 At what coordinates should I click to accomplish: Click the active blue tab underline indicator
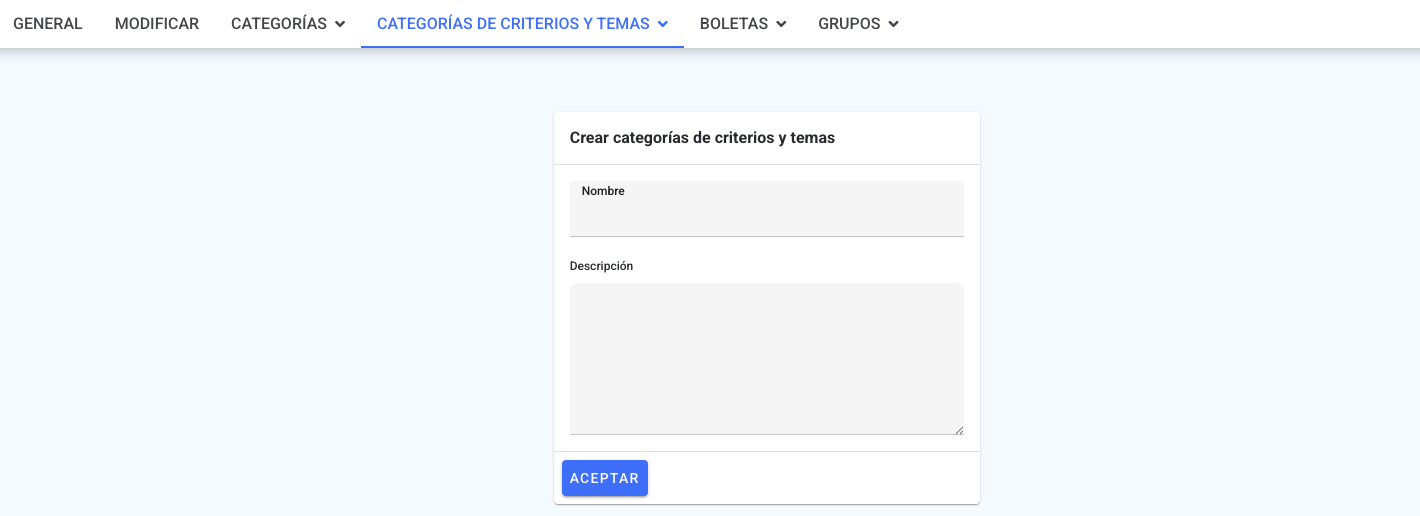point(522,47)
